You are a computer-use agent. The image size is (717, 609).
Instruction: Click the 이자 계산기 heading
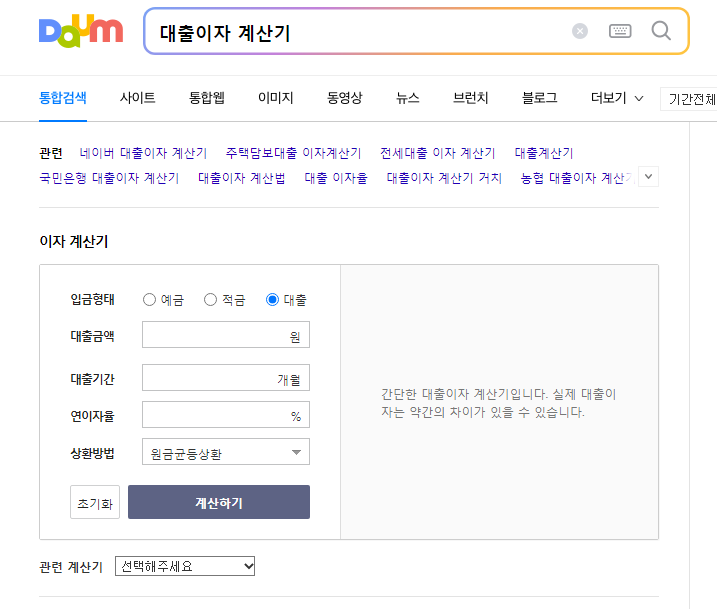pos(74,241)
